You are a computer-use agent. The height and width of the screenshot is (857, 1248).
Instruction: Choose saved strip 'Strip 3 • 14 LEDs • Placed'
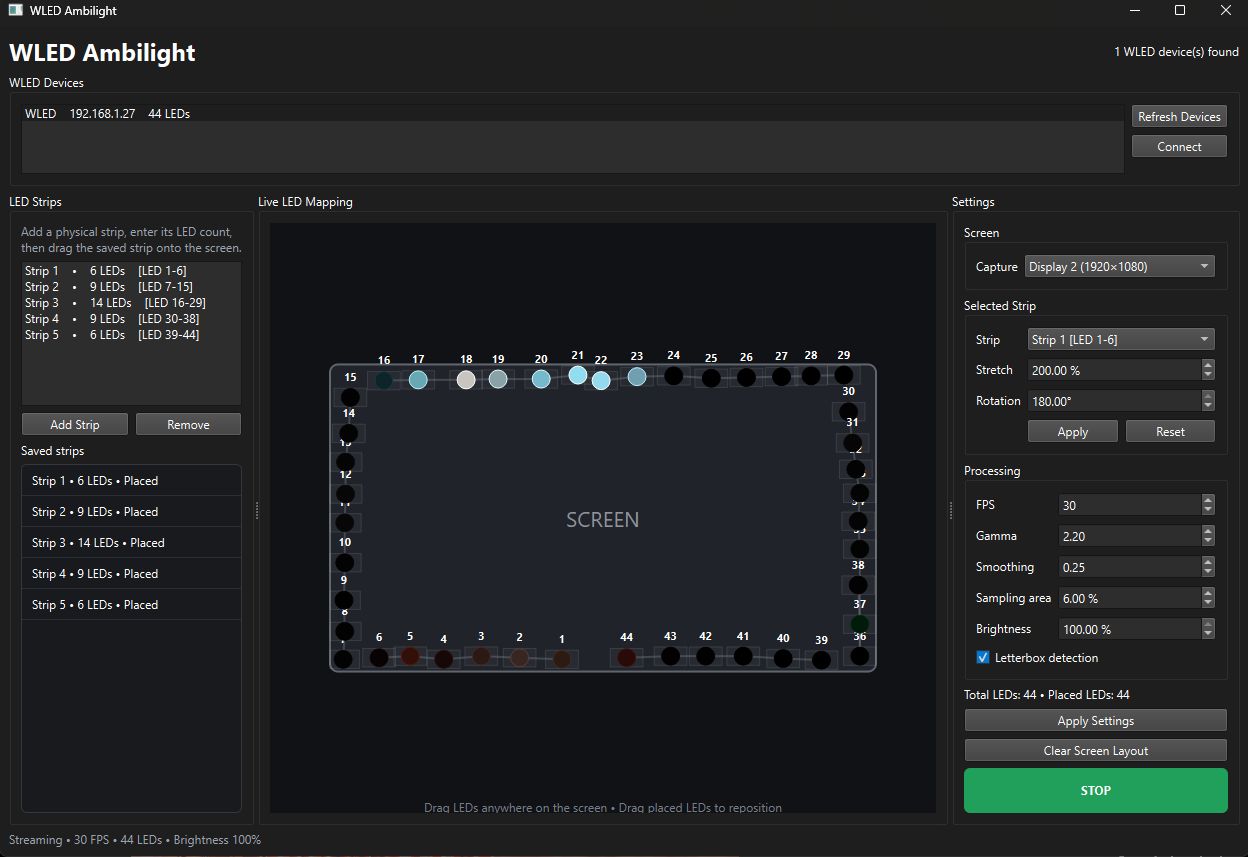(x=131, y=543)
